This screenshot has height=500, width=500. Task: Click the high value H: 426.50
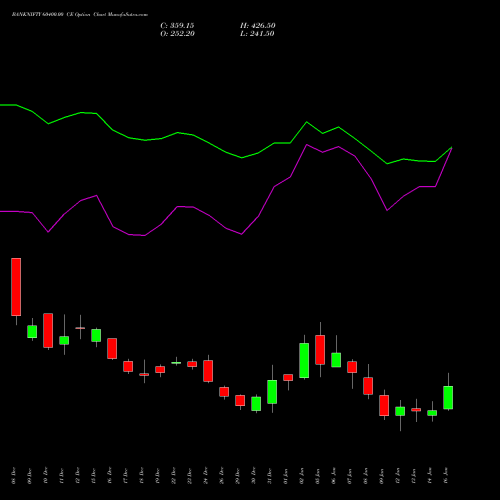click(x=258, y=26)
